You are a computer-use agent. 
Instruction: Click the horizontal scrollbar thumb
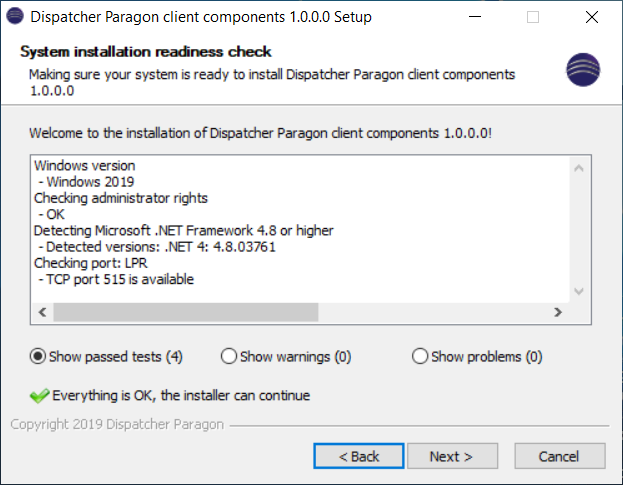pyautogui.click(x=185, y=313)
